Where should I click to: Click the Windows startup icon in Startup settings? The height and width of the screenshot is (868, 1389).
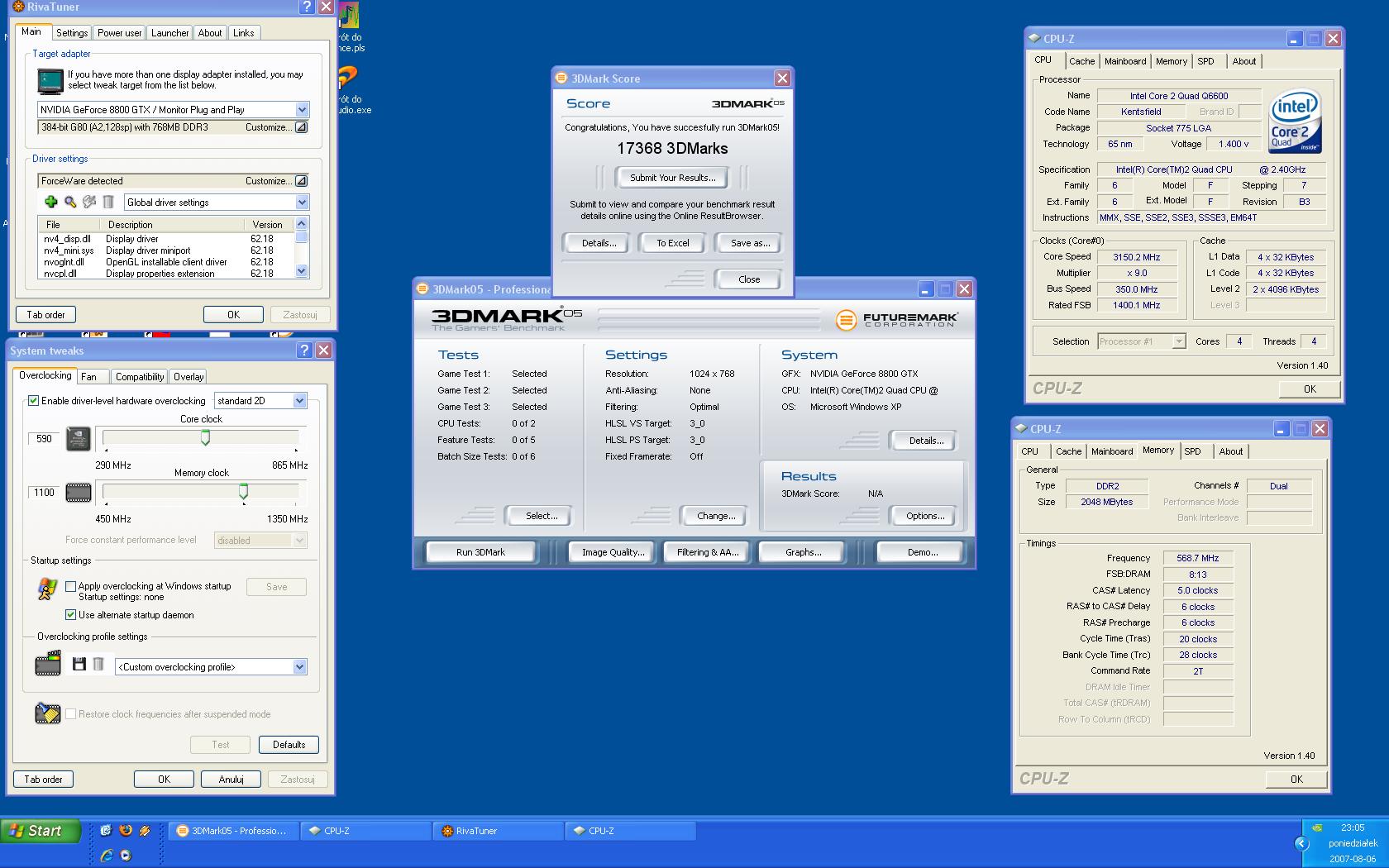[47, 589]
